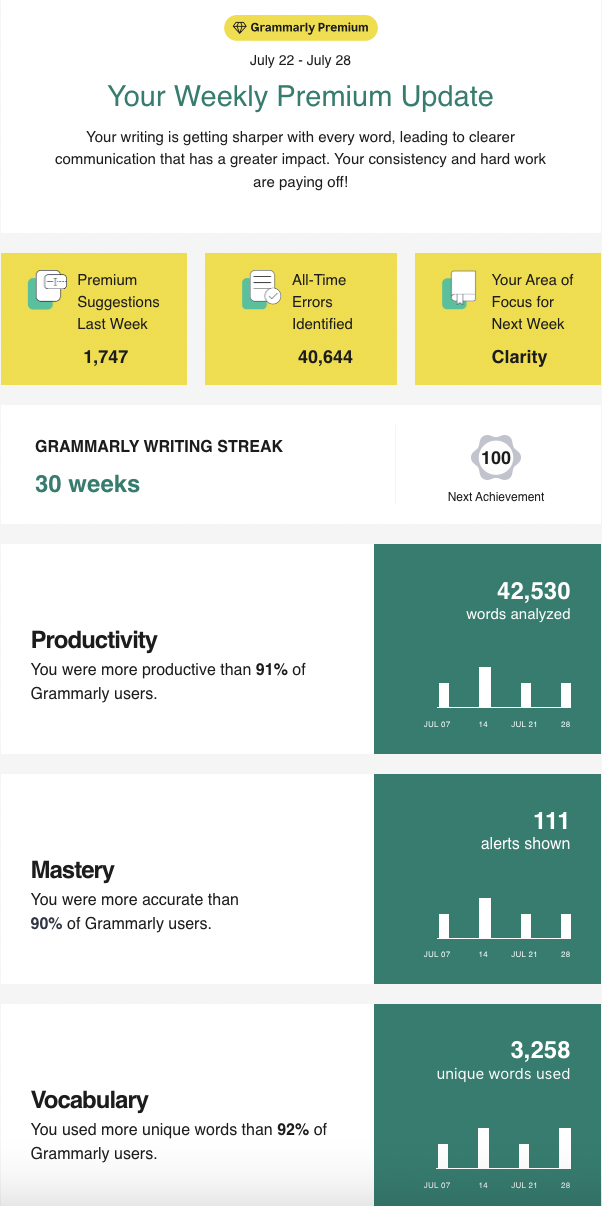
Task: Click the tallest bar in Productivity chart
Action: (x=485, y=687)
